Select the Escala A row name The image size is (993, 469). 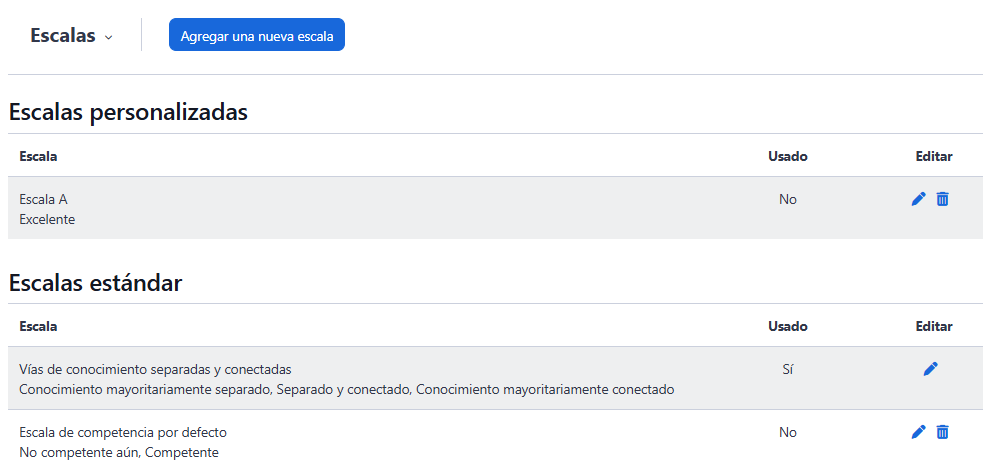pyautogui.click(x=43, y=199)
